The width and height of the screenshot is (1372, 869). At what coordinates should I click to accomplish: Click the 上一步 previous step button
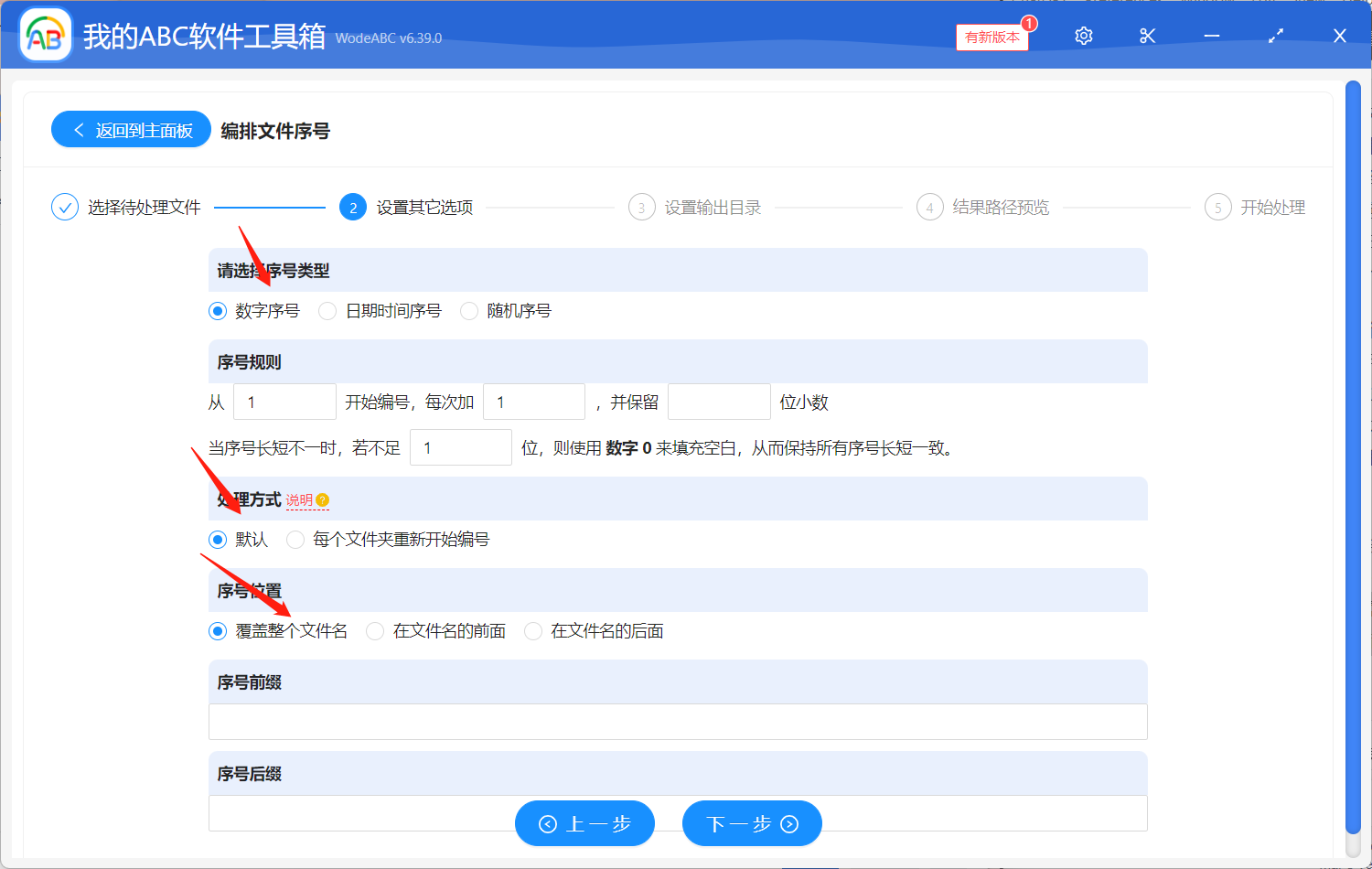[x=584, y=823]
